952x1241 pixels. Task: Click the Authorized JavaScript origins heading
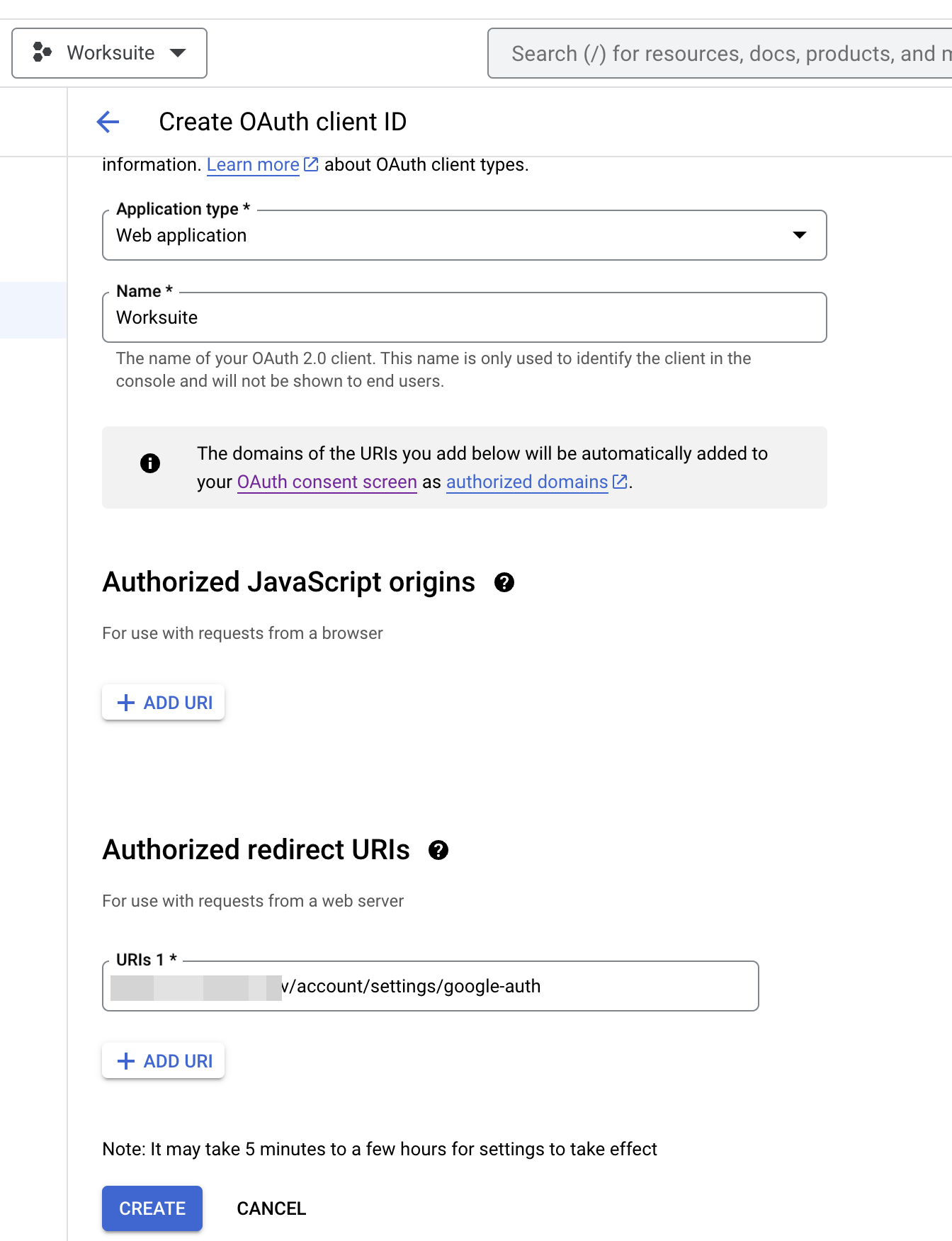pyautogui.click(x=289, y=582)
